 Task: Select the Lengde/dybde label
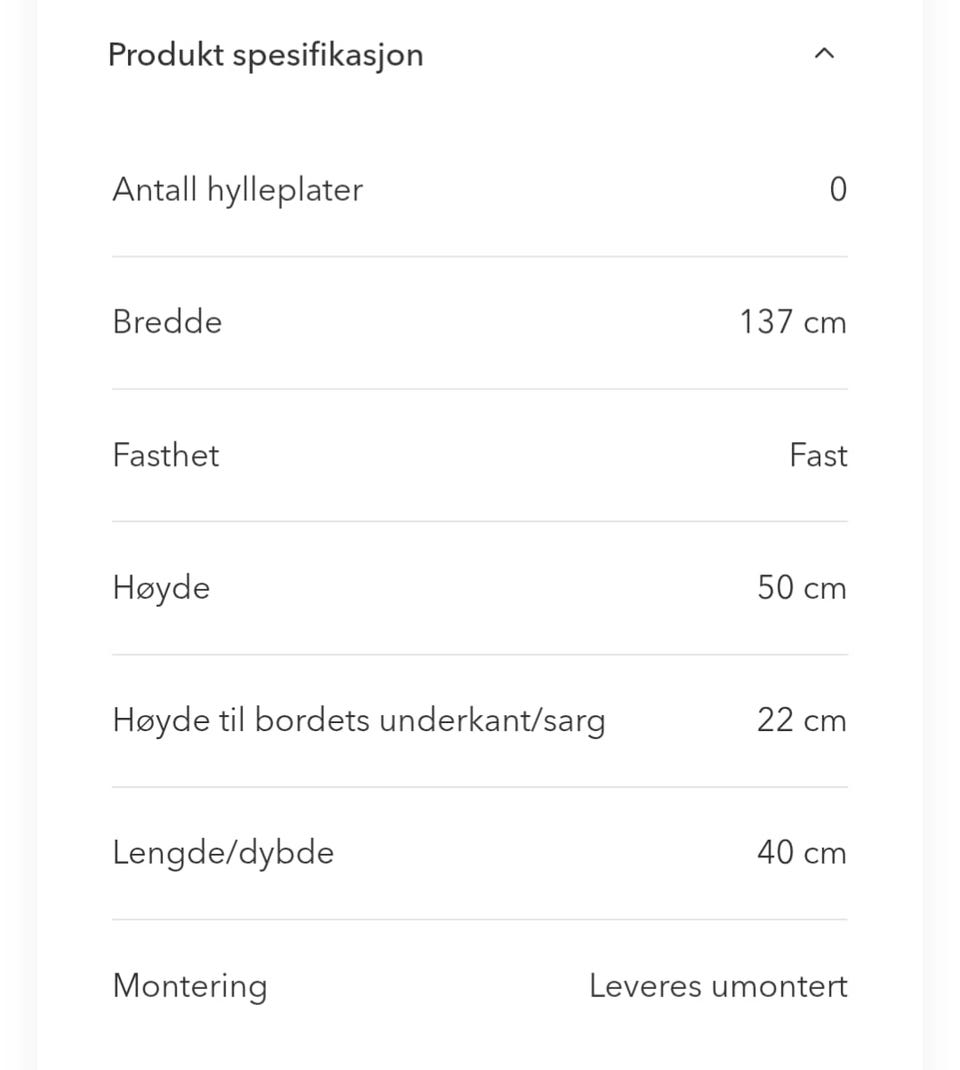coord(223,852)
